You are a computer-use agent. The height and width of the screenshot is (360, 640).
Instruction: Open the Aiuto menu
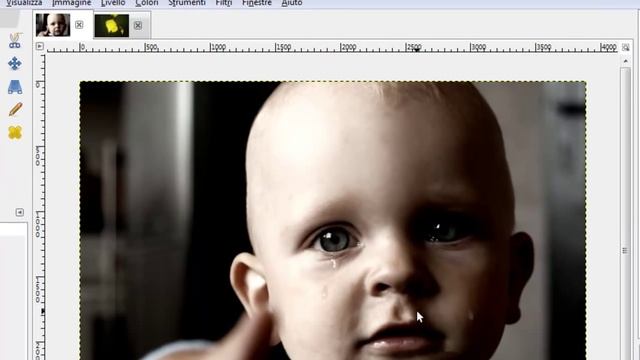pos(292,3)
